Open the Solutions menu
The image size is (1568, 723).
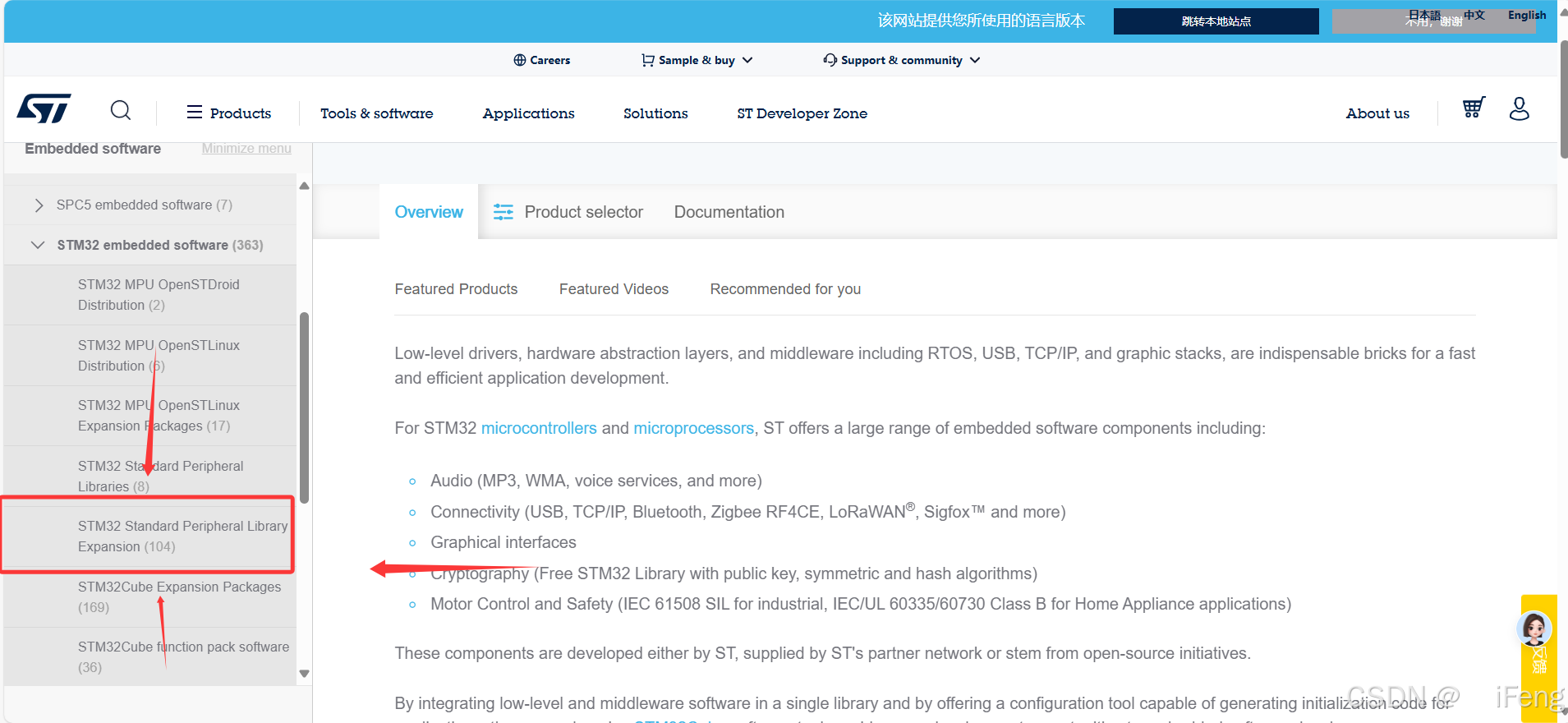[655, 113]
